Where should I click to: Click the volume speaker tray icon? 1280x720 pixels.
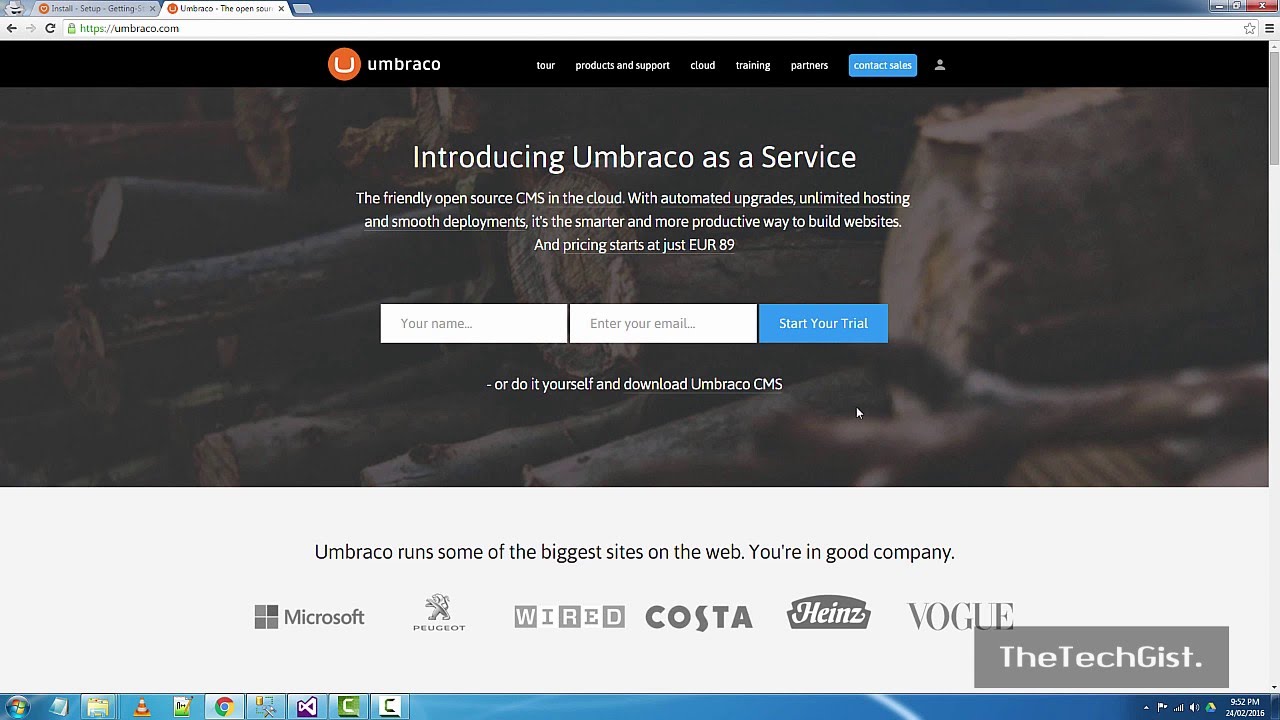[1194, 708]
